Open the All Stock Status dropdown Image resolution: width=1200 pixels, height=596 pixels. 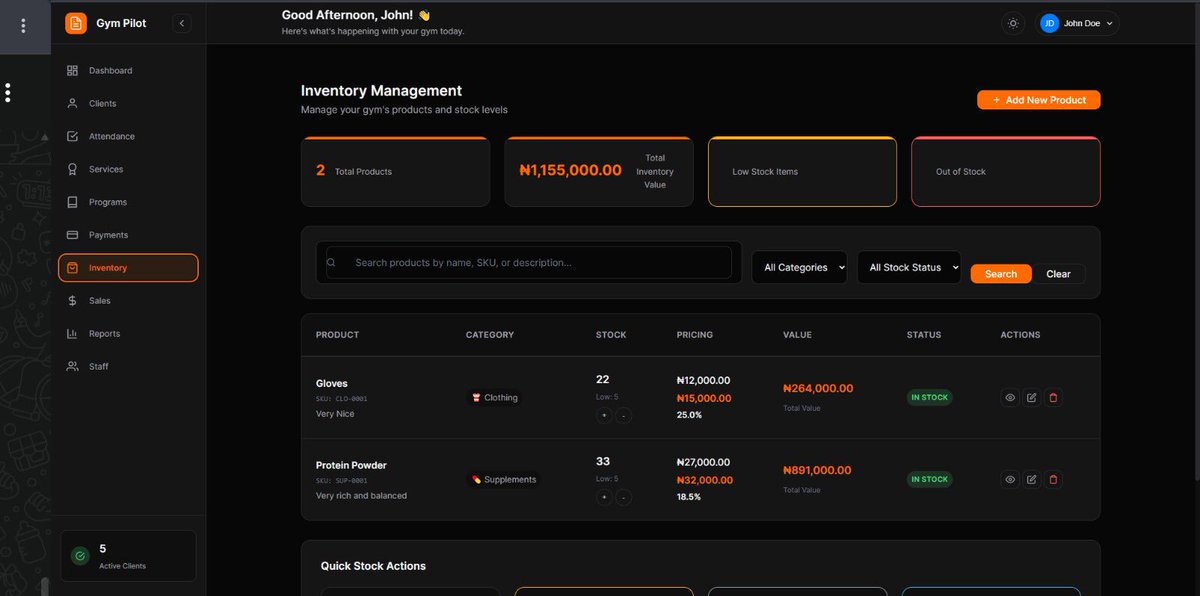(x=909, y=268)
